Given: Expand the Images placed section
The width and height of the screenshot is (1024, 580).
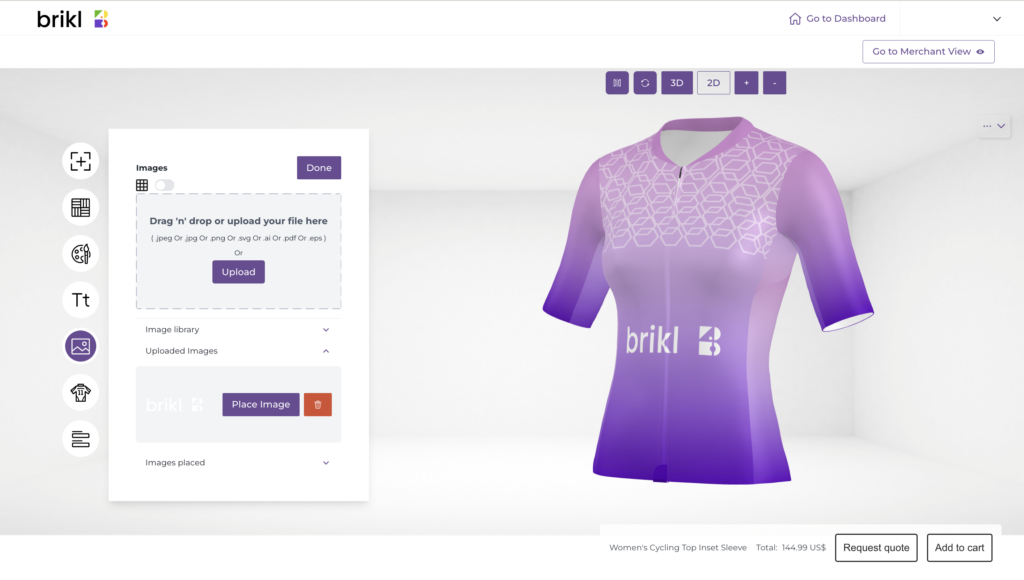Looking at the screenshot, I should point(238,462).
